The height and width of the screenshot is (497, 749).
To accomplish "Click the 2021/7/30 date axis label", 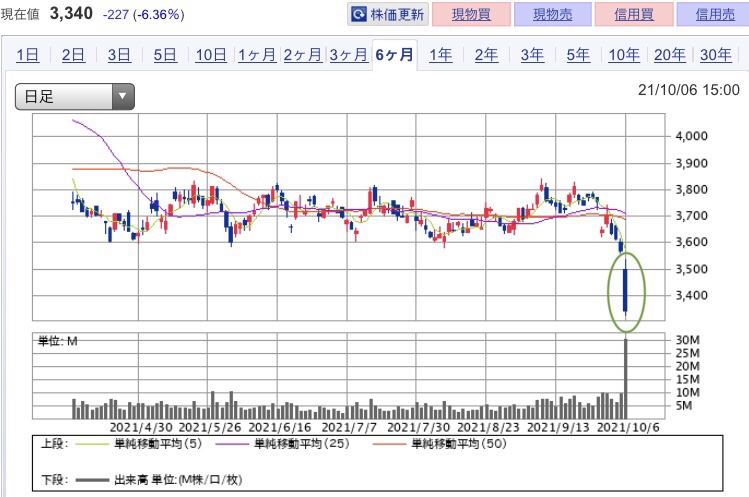I will [418, 427].
